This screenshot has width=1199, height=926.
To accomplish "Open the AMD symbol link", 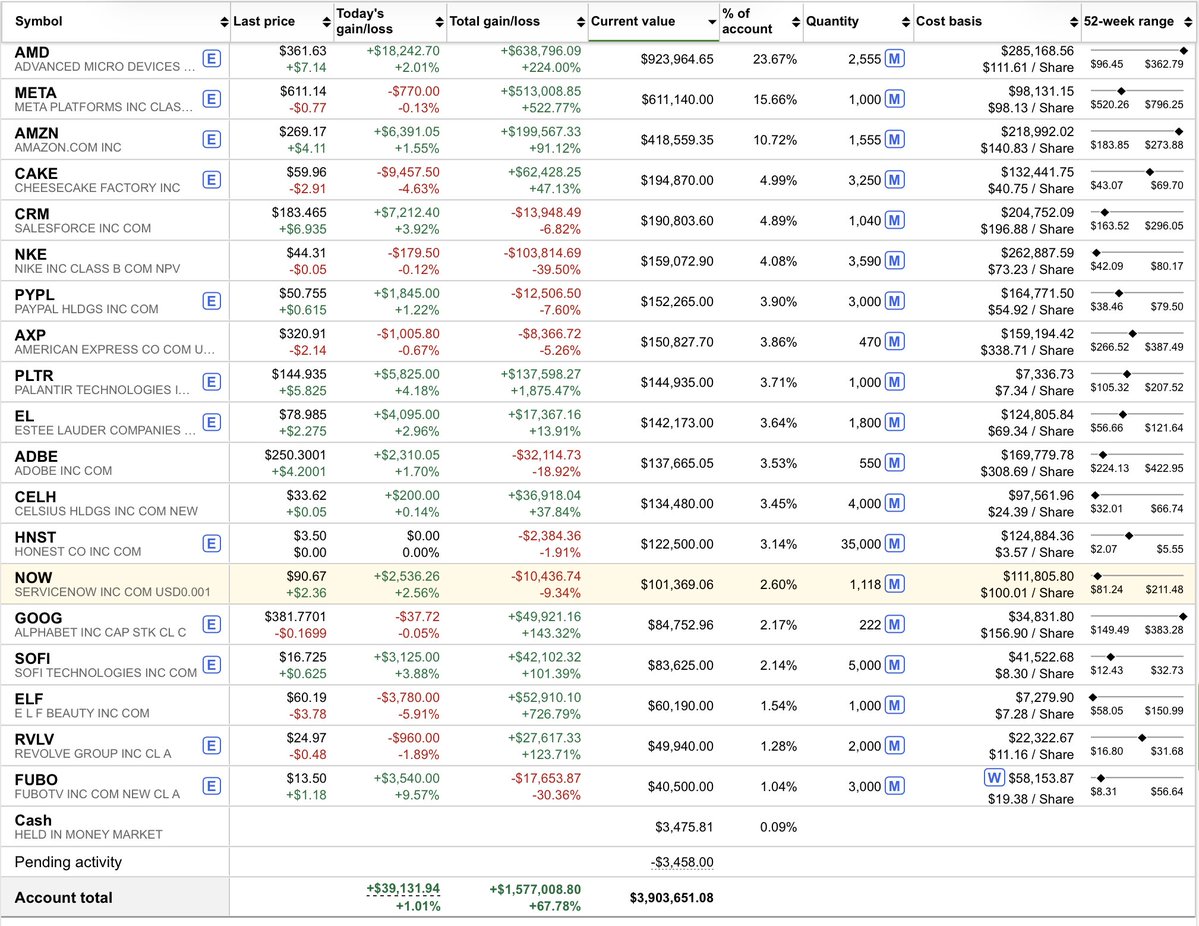I will pos(32,52).
